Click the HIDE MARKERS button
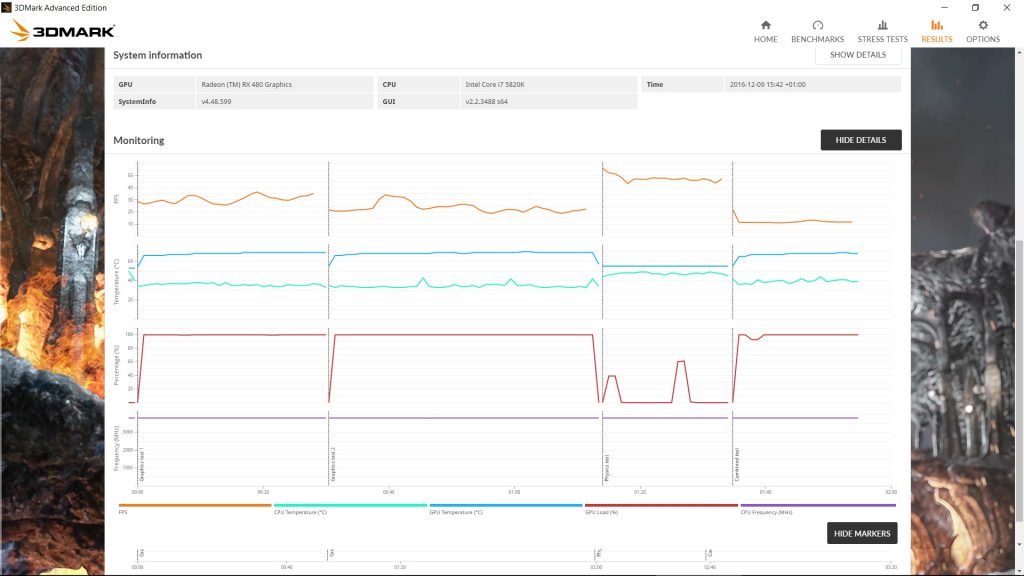The width and height of the screenshot is (1024, 576). [x=862, y=533]
